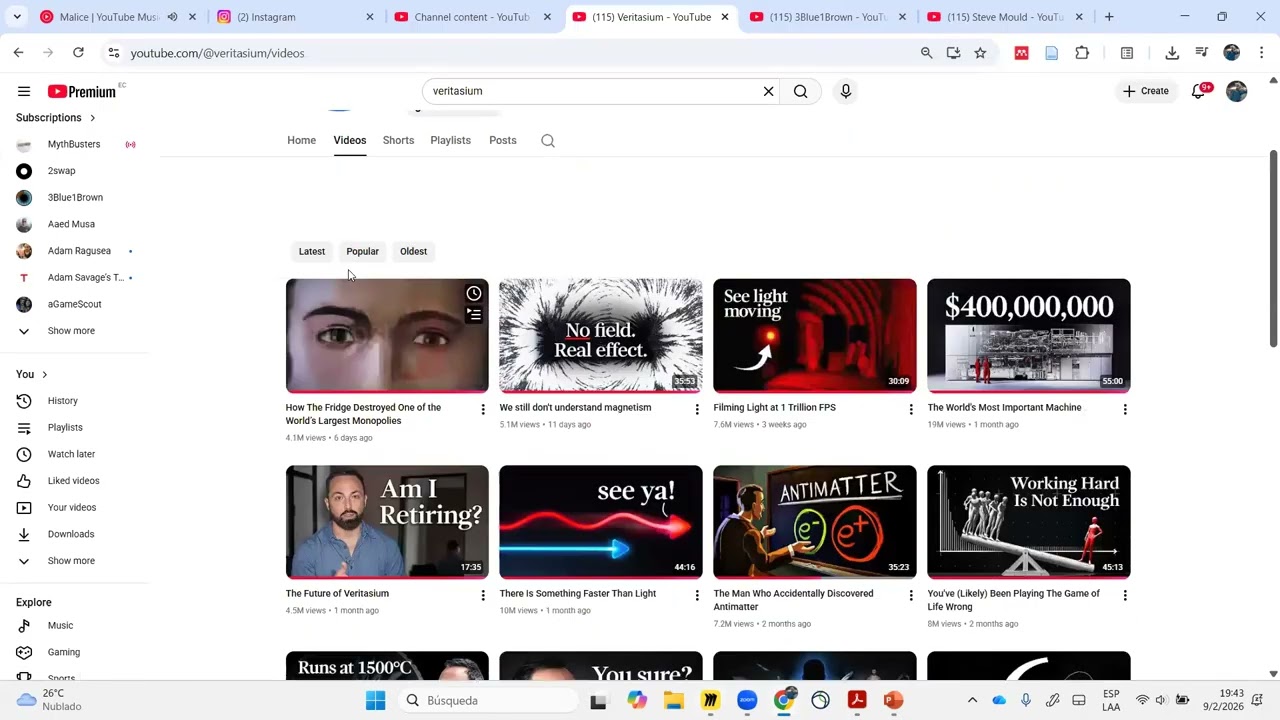Open a new browser tab
The image size is (1280, 720).
click(1109, 17)
